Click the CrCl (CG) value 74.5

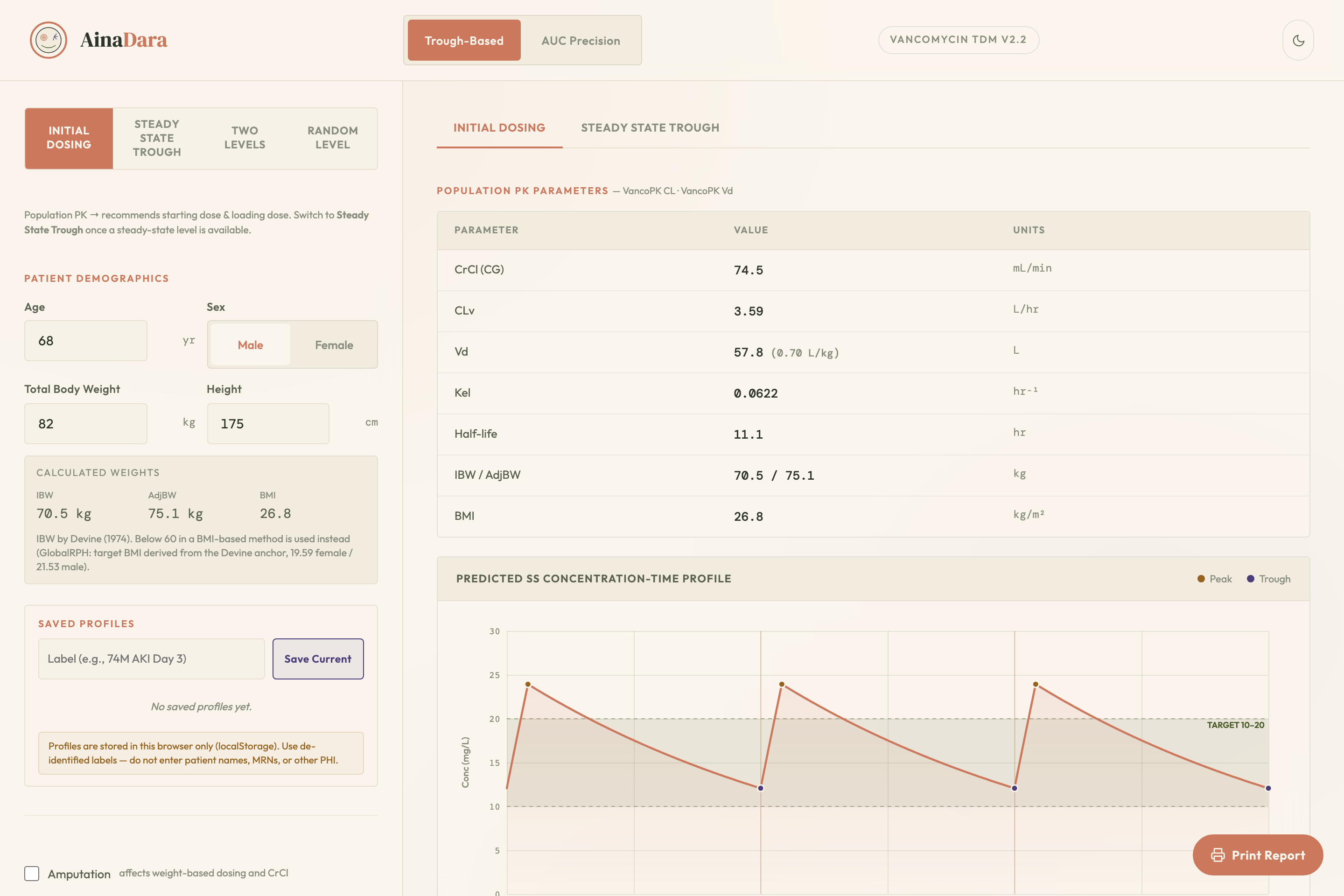(748, 270)
